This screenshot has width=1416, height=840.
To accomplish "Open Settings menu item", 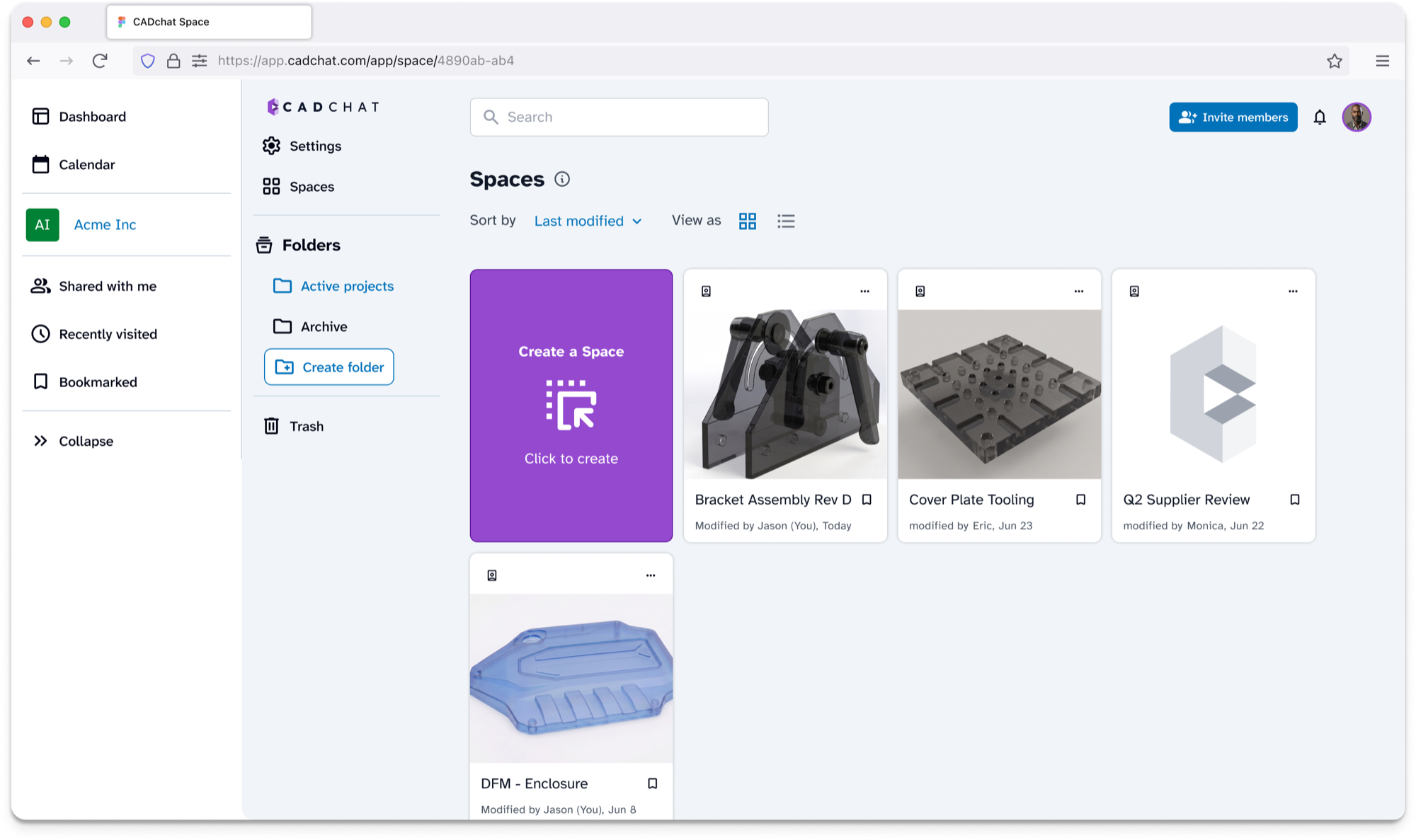I will [x=302, y=146].
